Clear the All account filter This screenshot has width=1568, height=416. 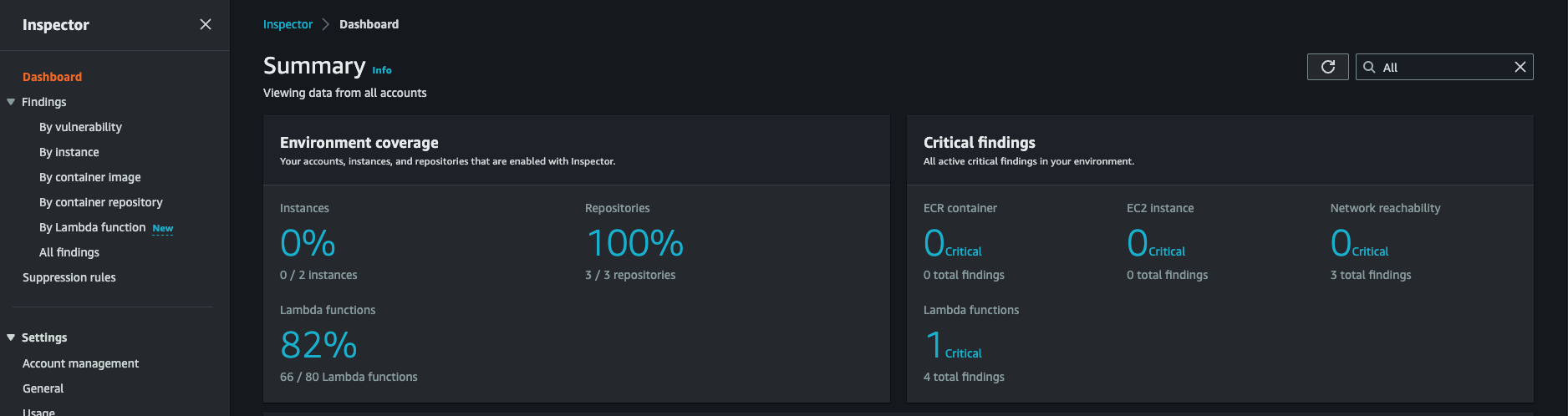coord(1520,67)
